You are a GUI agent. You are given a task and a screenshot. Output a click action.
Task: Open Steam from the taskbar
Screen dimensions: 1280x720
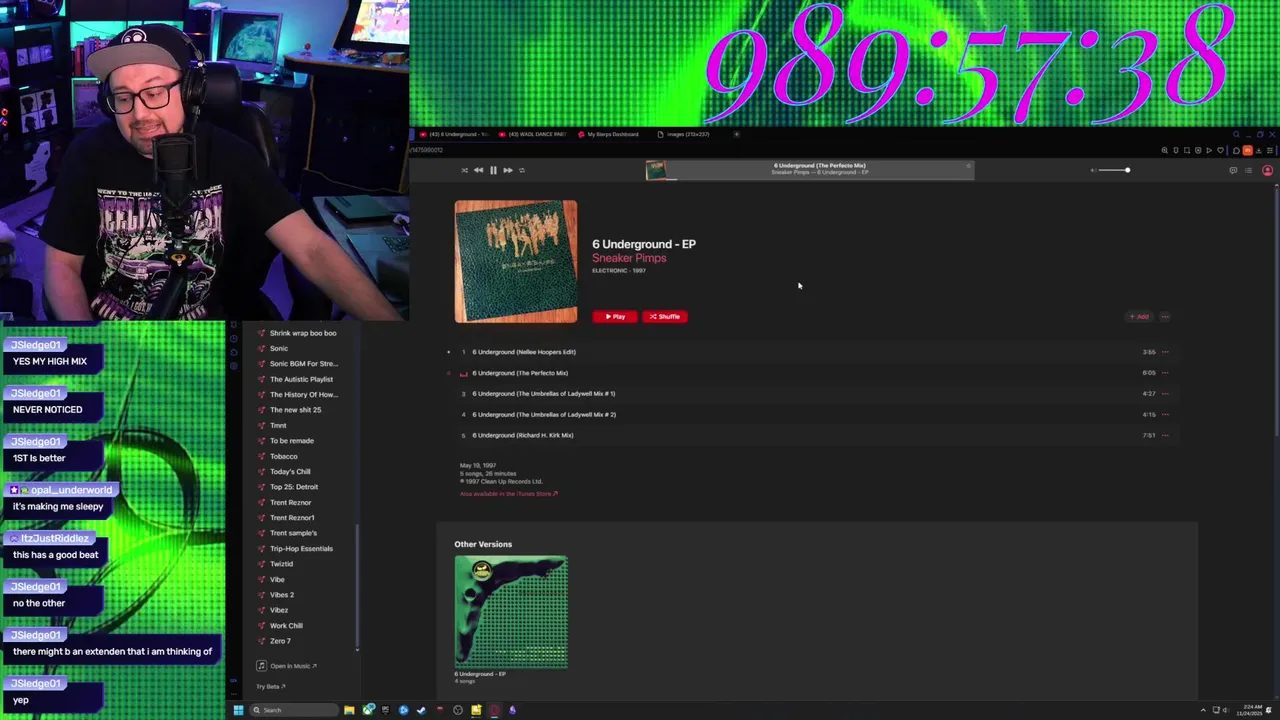(x=421, y=710)
